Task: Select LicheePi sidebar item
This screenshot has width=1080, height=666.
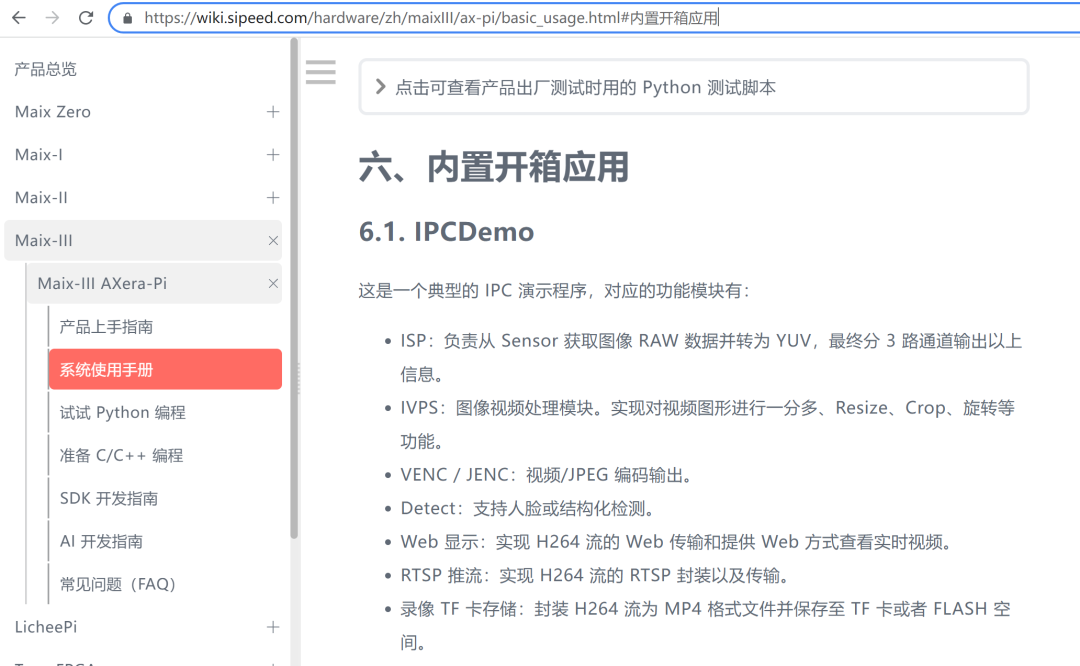Action: 46,627
